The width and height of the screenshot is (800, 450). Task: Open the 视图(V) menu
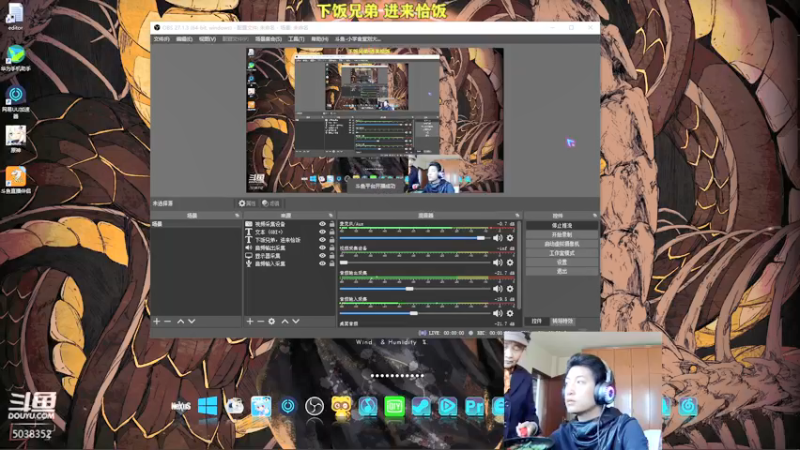(207, 39)
